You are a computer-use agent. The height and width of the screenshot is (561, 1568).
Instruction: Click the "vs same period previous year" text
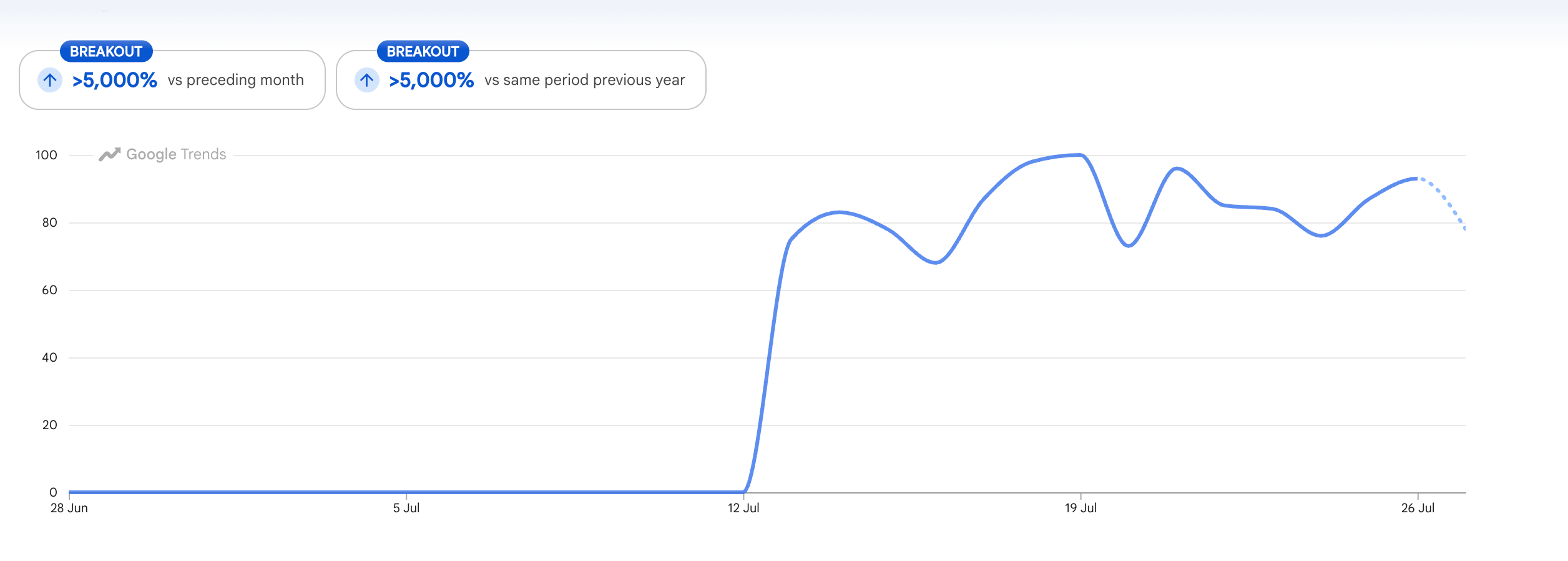tap(585, 80)
